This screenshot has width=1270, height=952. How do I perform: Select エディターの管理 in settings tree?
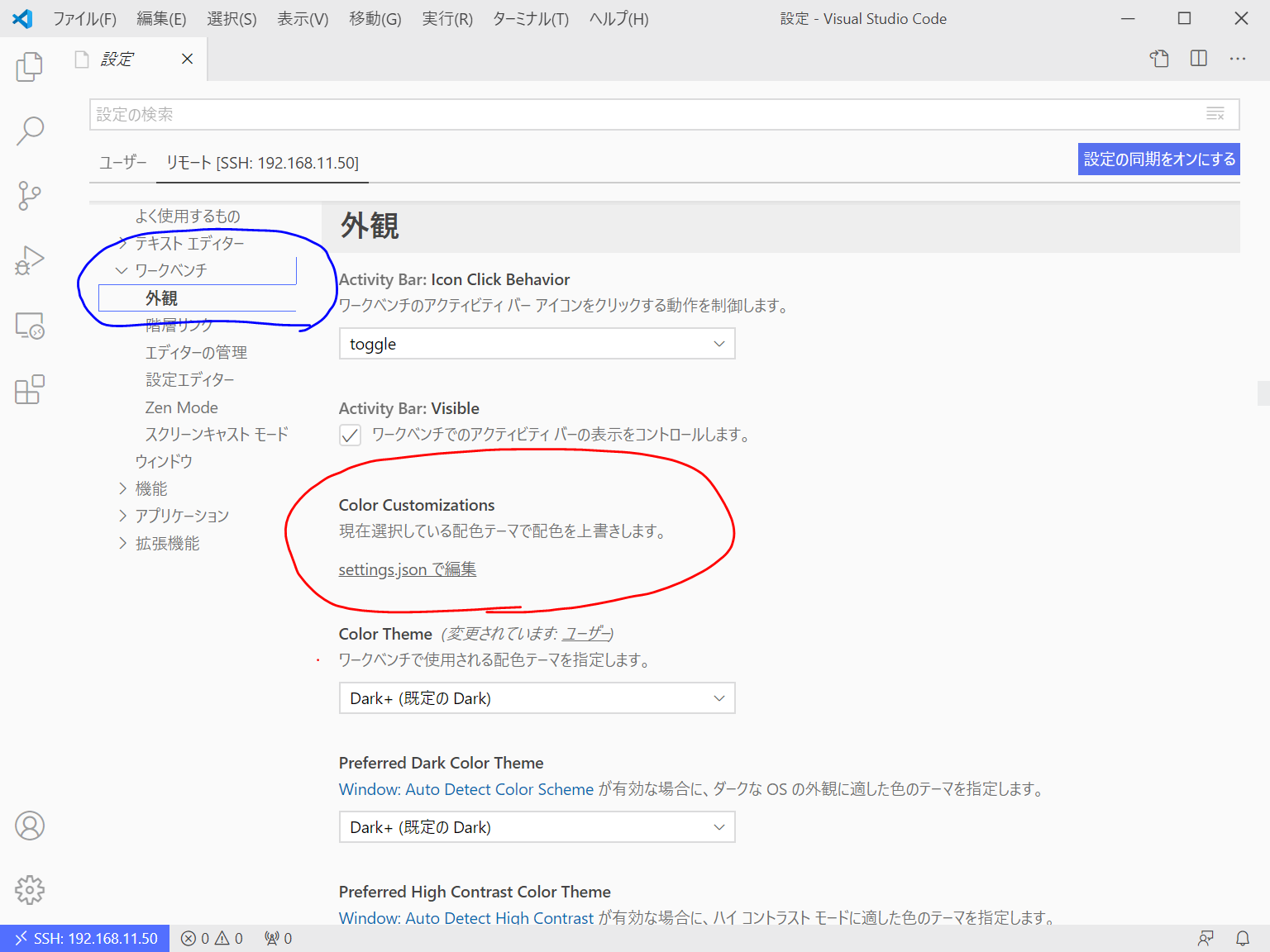[196, 352]
